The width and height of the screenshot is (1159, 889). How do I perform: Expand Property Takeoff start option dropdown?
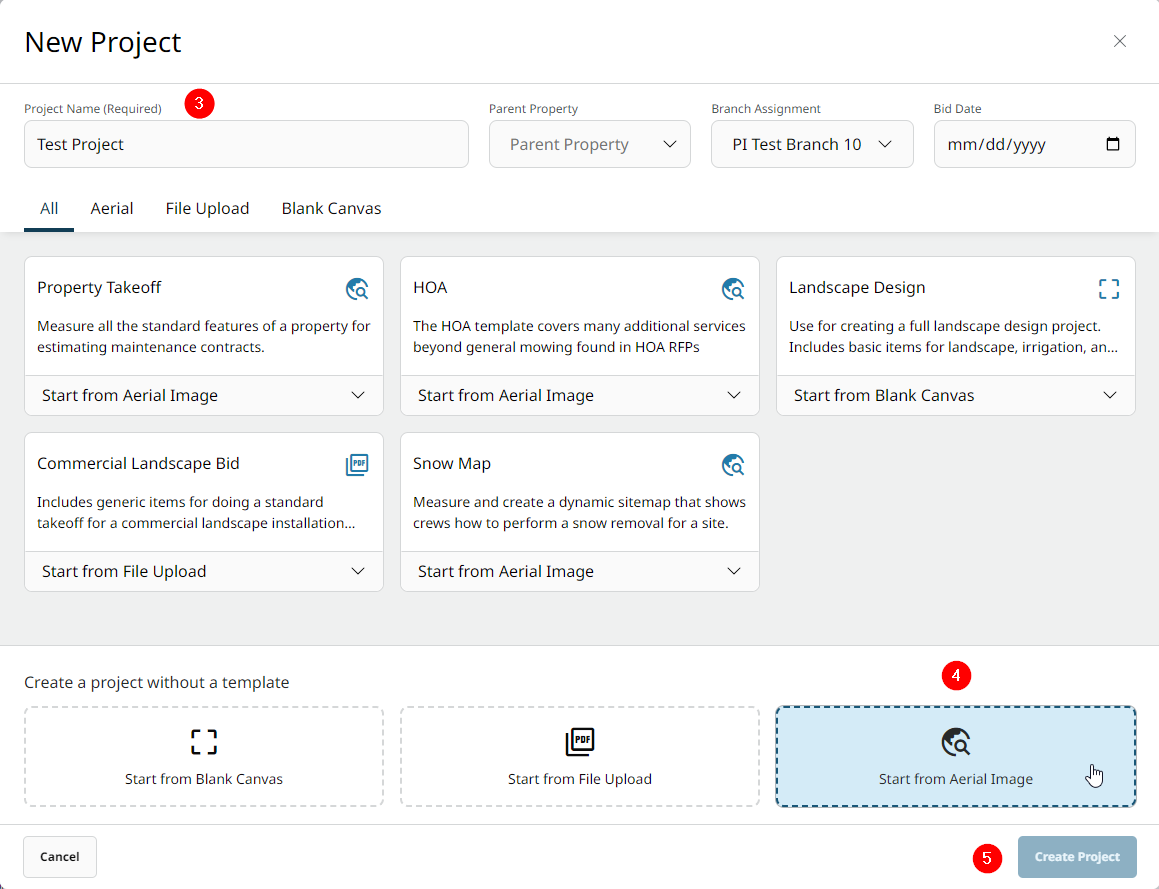click(204, 395)
